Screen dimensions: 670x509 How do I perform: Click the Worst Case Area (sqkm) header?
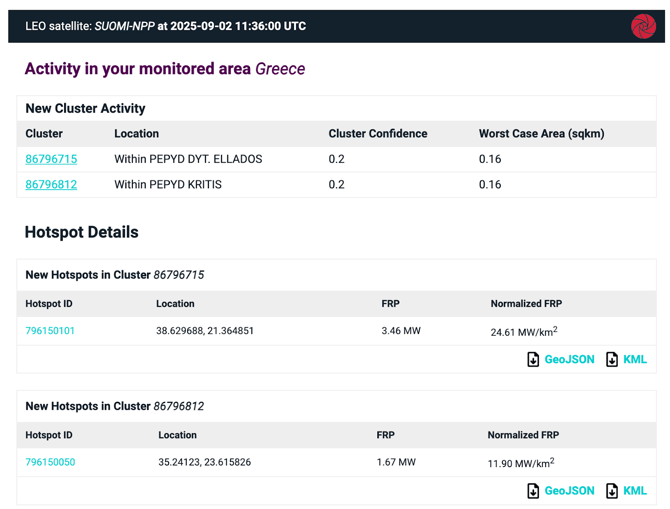pyautogui.click(x=541, y=134)
